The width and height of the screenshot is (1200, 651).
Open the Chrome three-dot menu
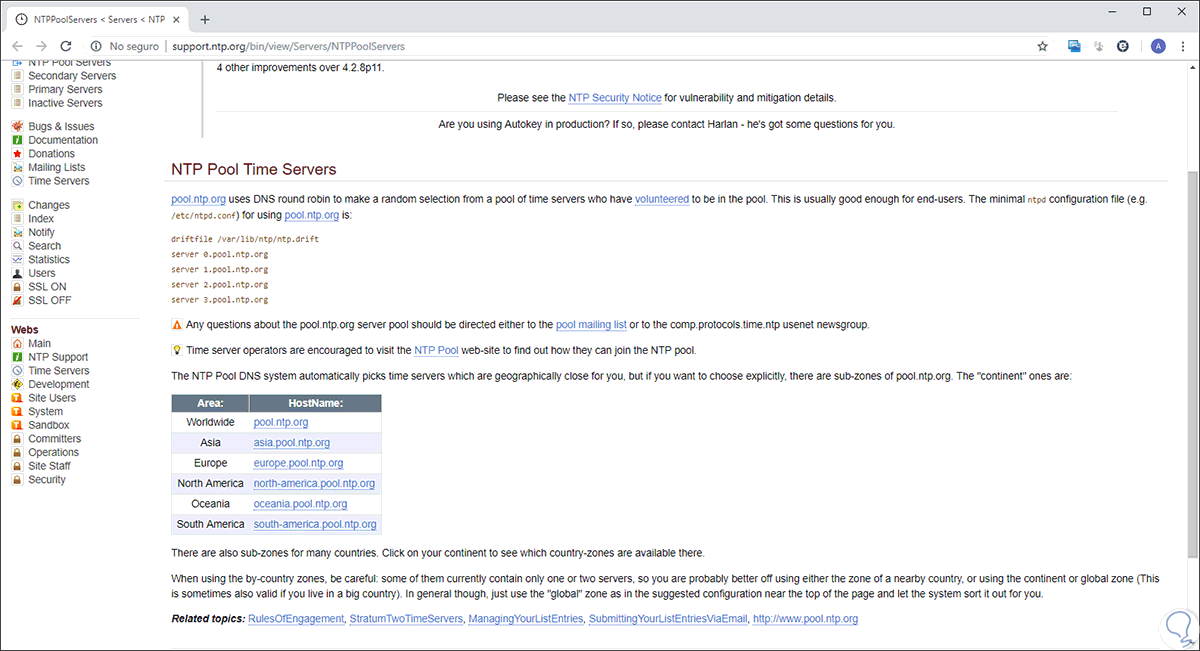point(1184,46)
